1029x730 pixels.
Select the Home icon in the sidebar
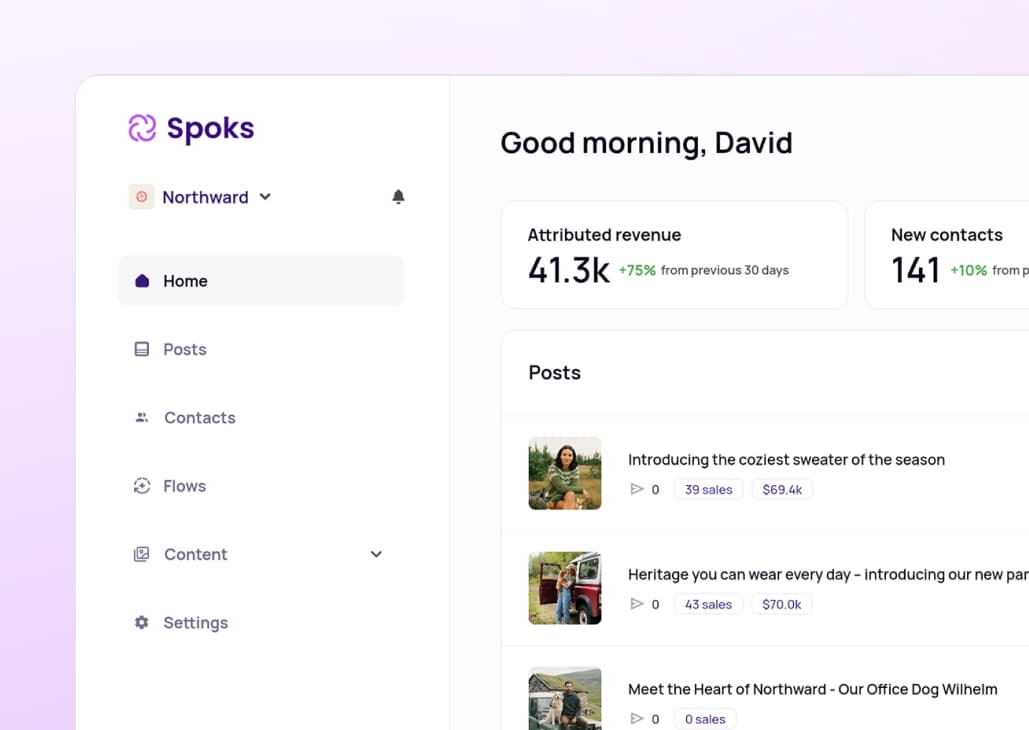(x=141, y=281)
